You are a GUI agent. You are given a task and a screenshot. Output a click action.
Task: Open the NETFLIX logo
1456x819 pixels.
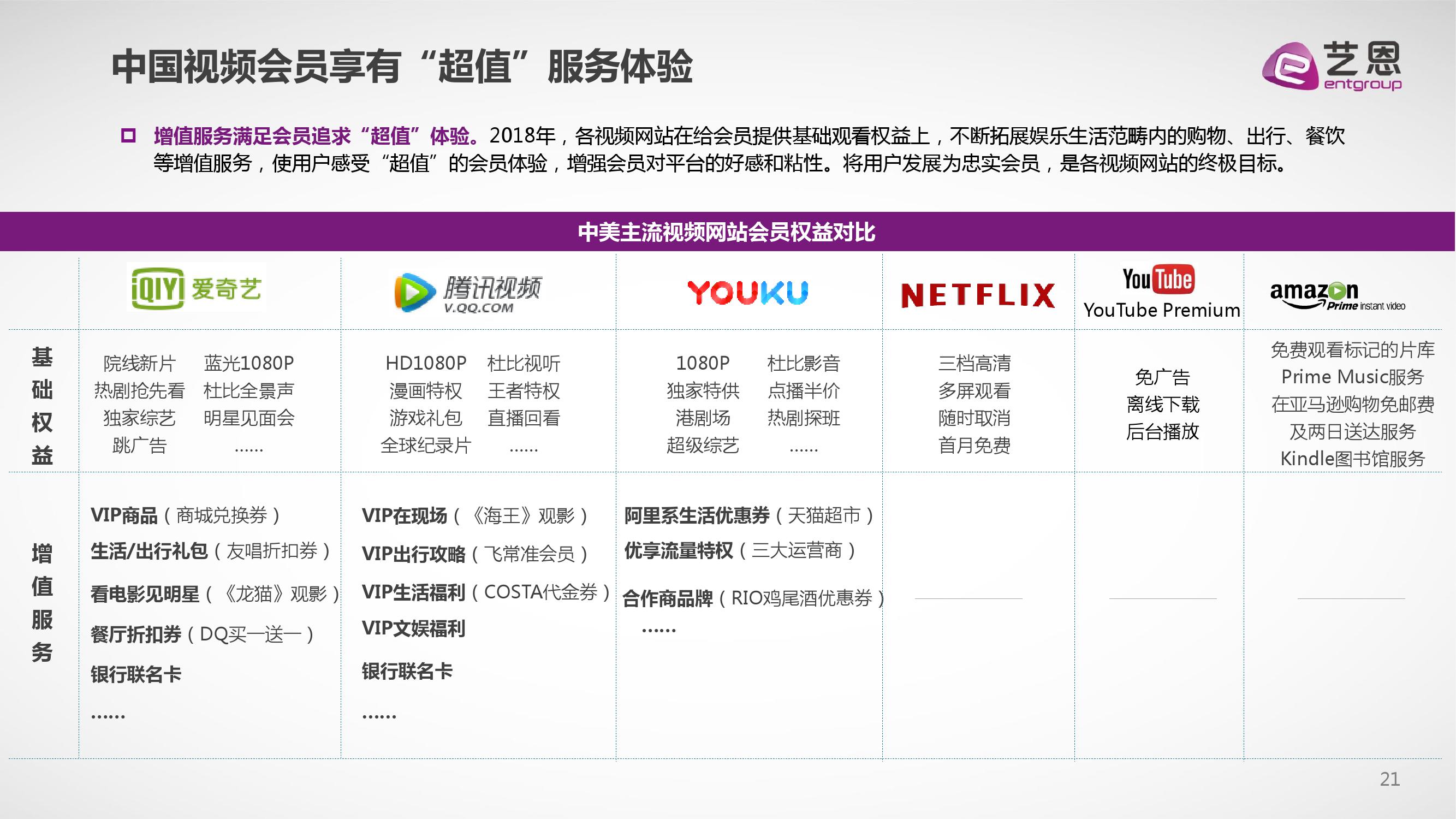pos(977,294)
